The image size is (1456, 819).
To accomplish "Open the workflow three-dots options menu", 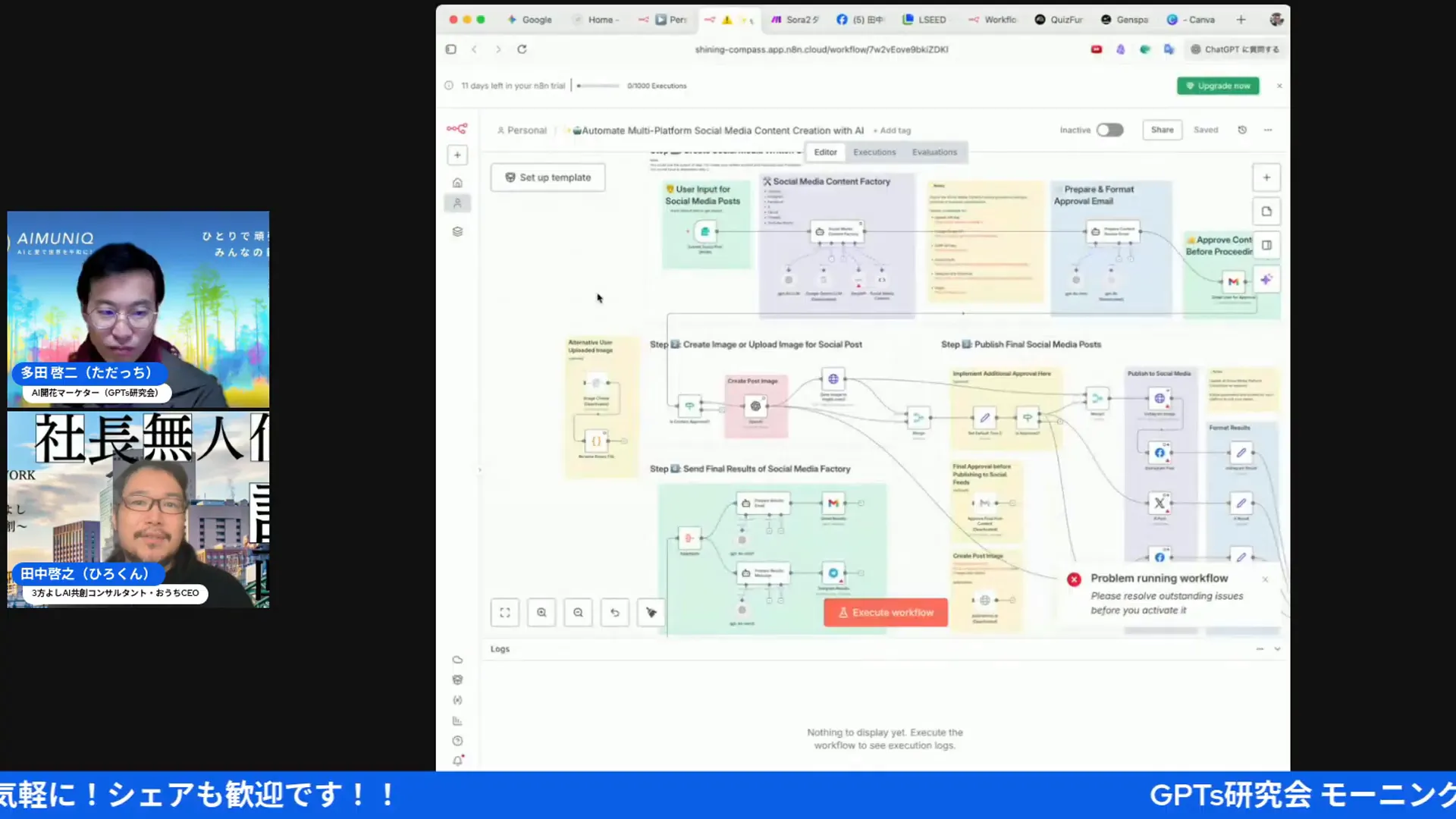I will pos(1268,130).
